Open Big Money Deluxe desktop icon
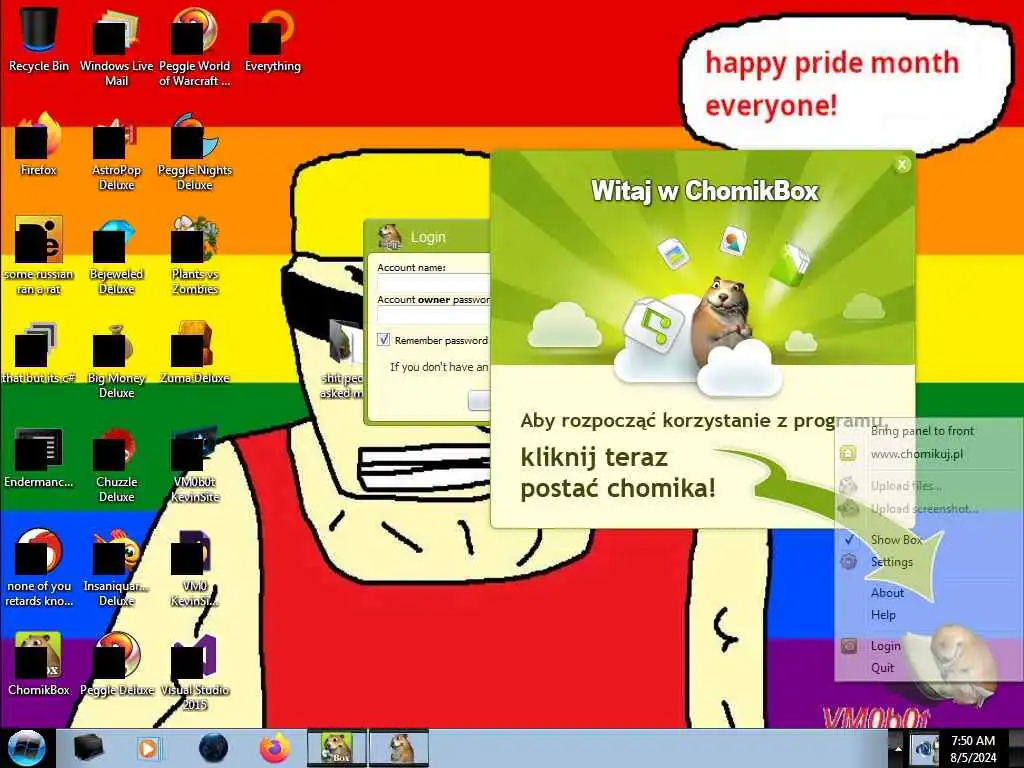1024x768 pixels. pyautogui.click(x=116, y=359)
